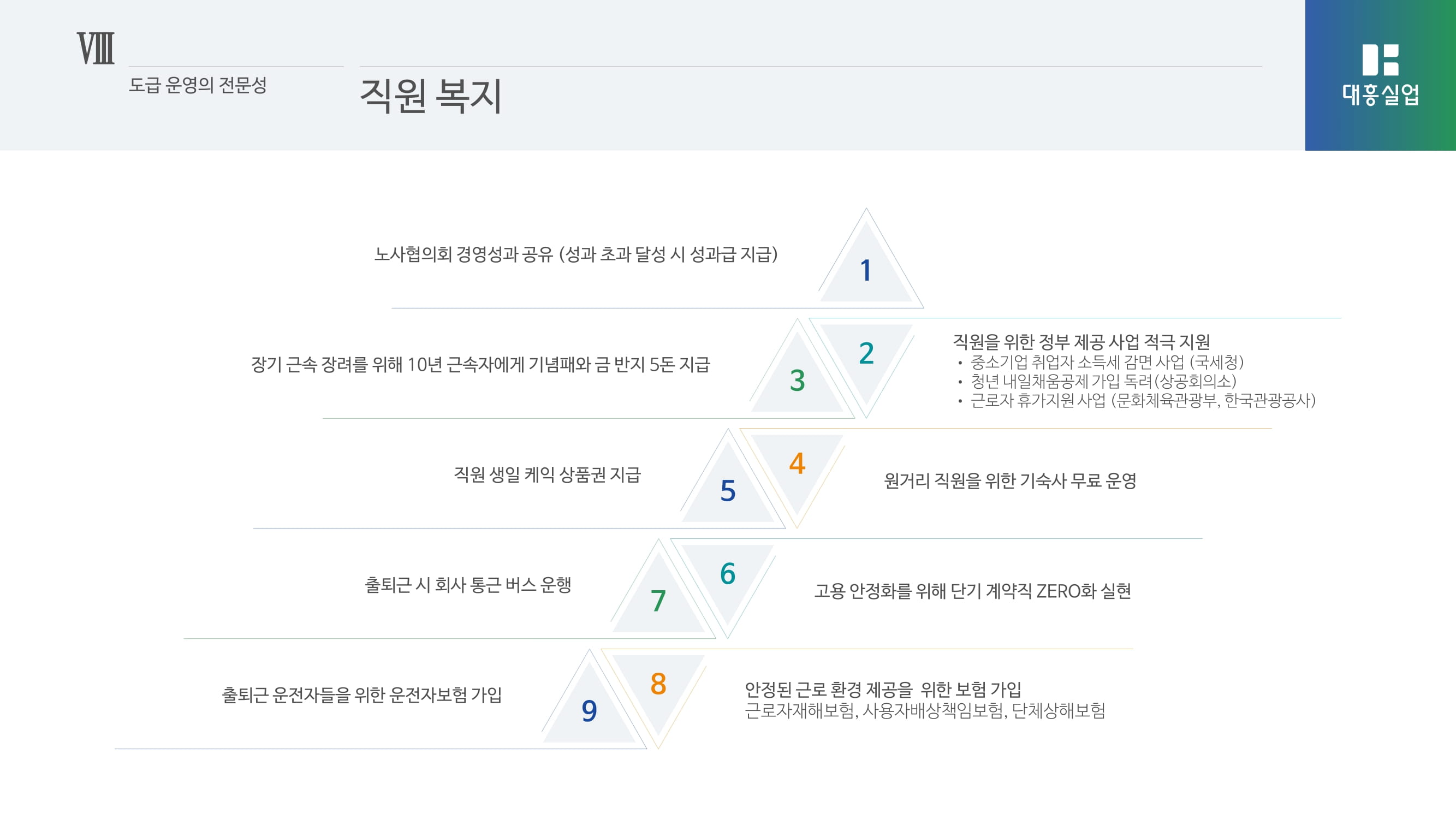Click the Roman numeral VIII marker
The width and height of the screenshot is (1456, 819).
(96, 49)
